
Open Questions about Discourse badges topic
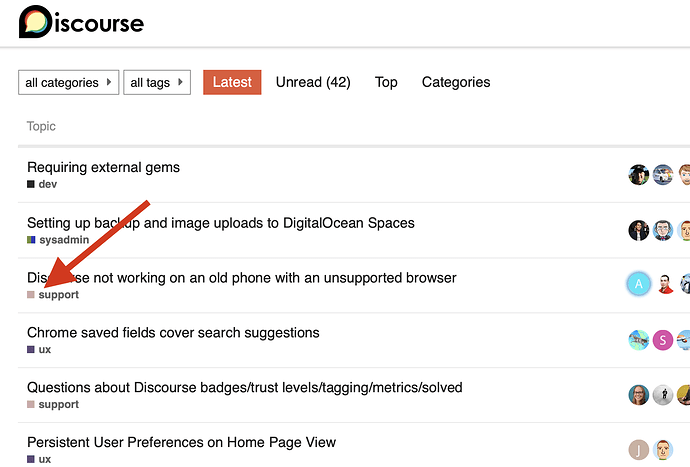[x=245, y=387]
